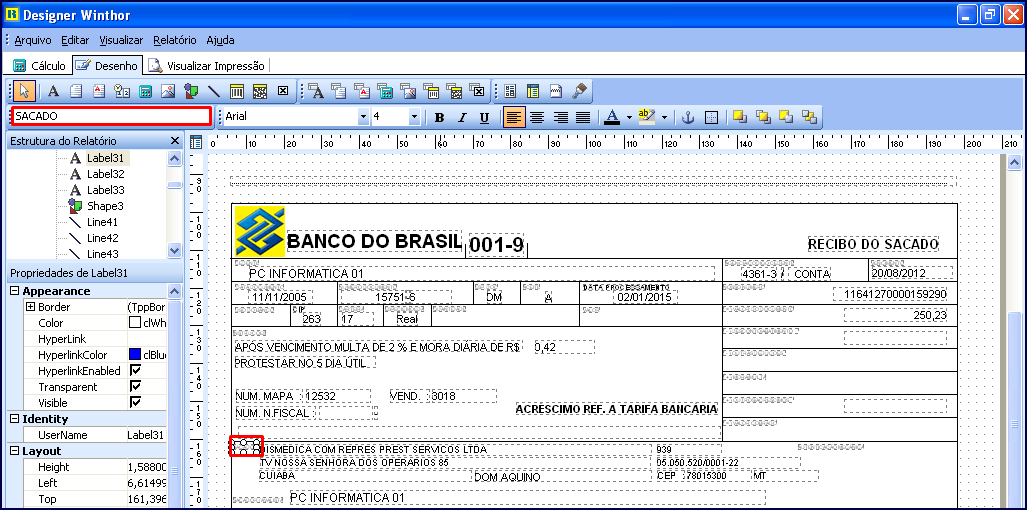Select the DBCalc data component
The width and height of the screenshot is (1027, 510).
pos(385,91)
